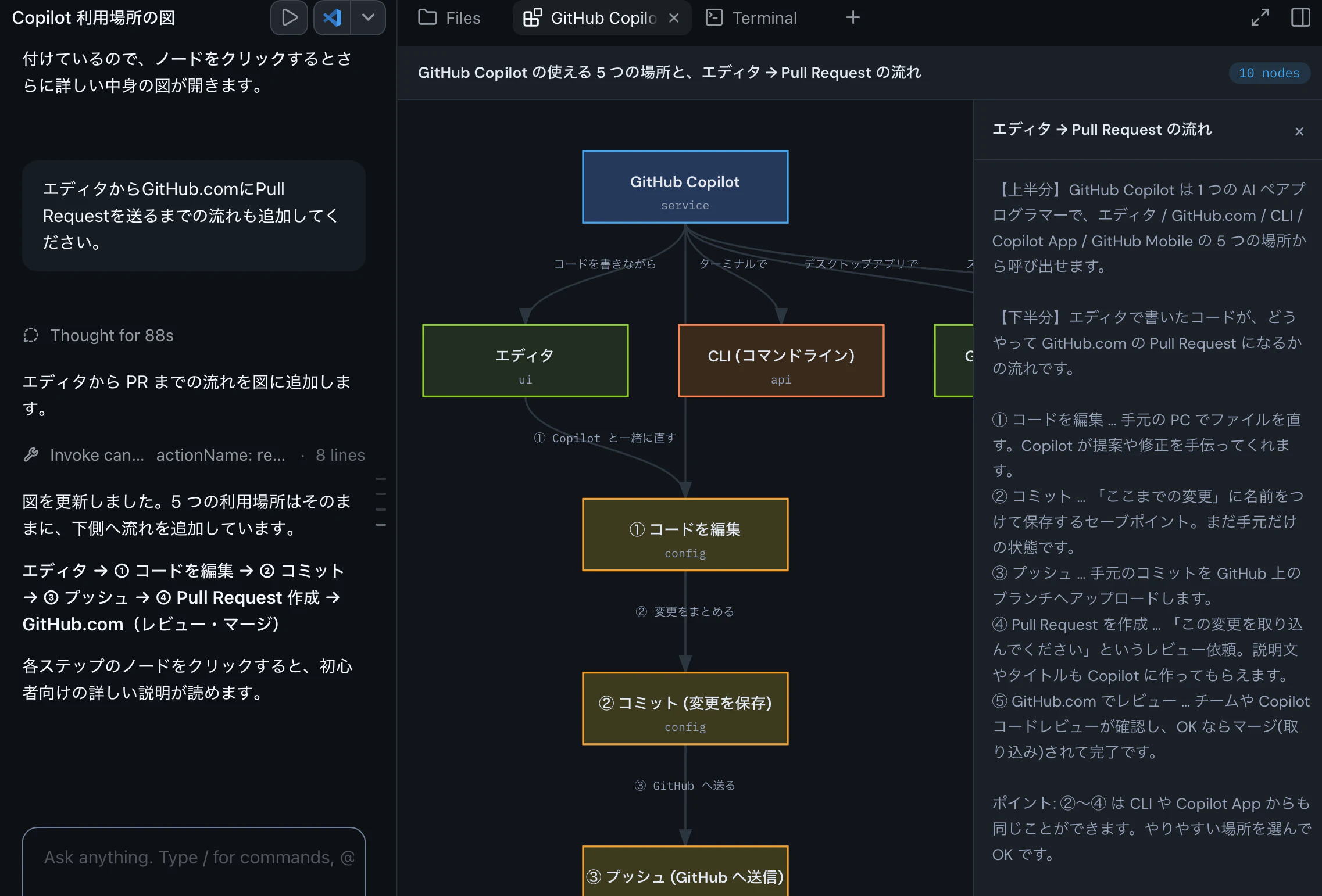Click the ② 変更をまとめる edge label
The height and width of the screenshot is (896, 1322).
[x=685, y=611]
